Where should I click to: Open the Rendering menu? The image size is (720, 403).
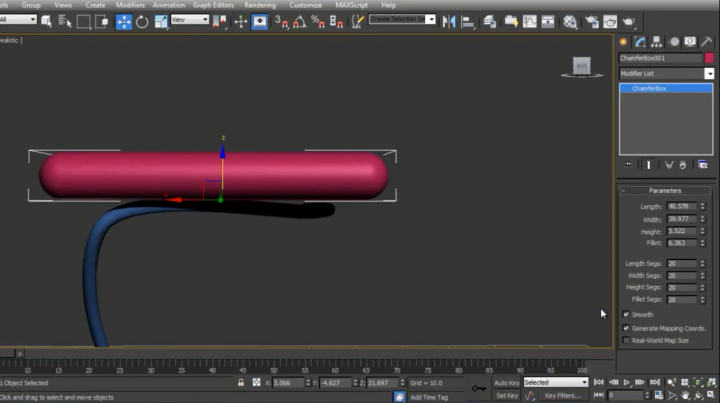pyautogui.click(x=259, y=5)
